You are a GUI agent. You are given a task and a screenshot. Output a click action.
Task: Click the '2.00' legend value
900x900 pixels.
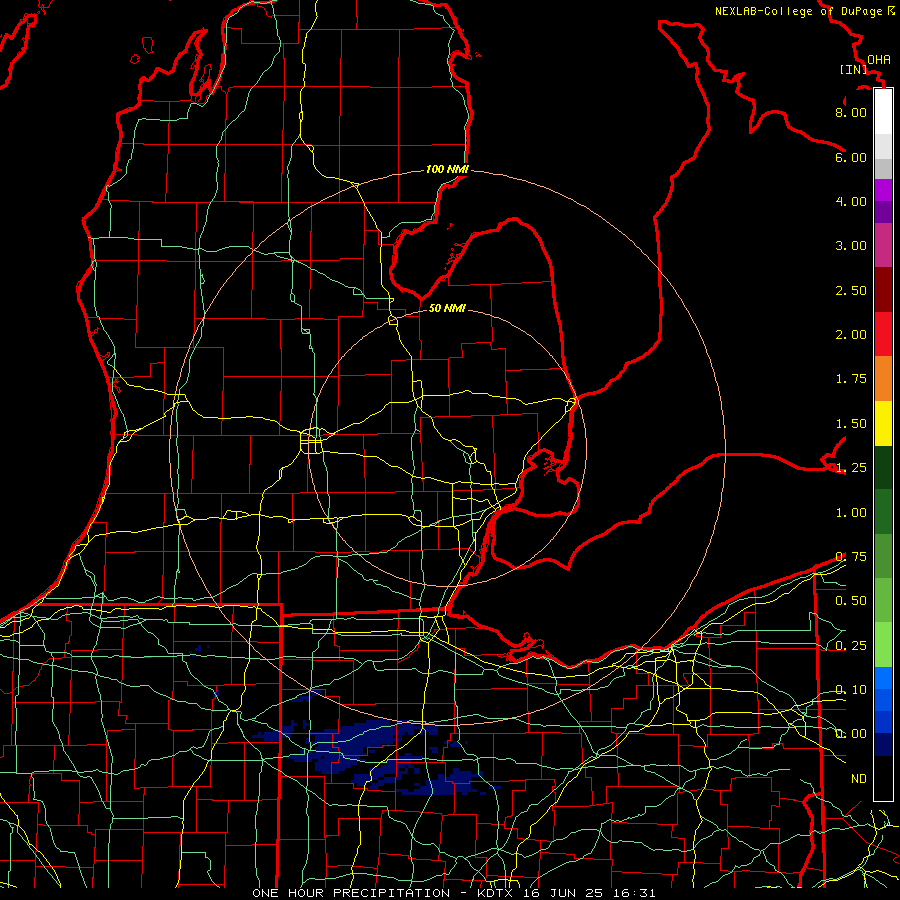coord(851,335)
